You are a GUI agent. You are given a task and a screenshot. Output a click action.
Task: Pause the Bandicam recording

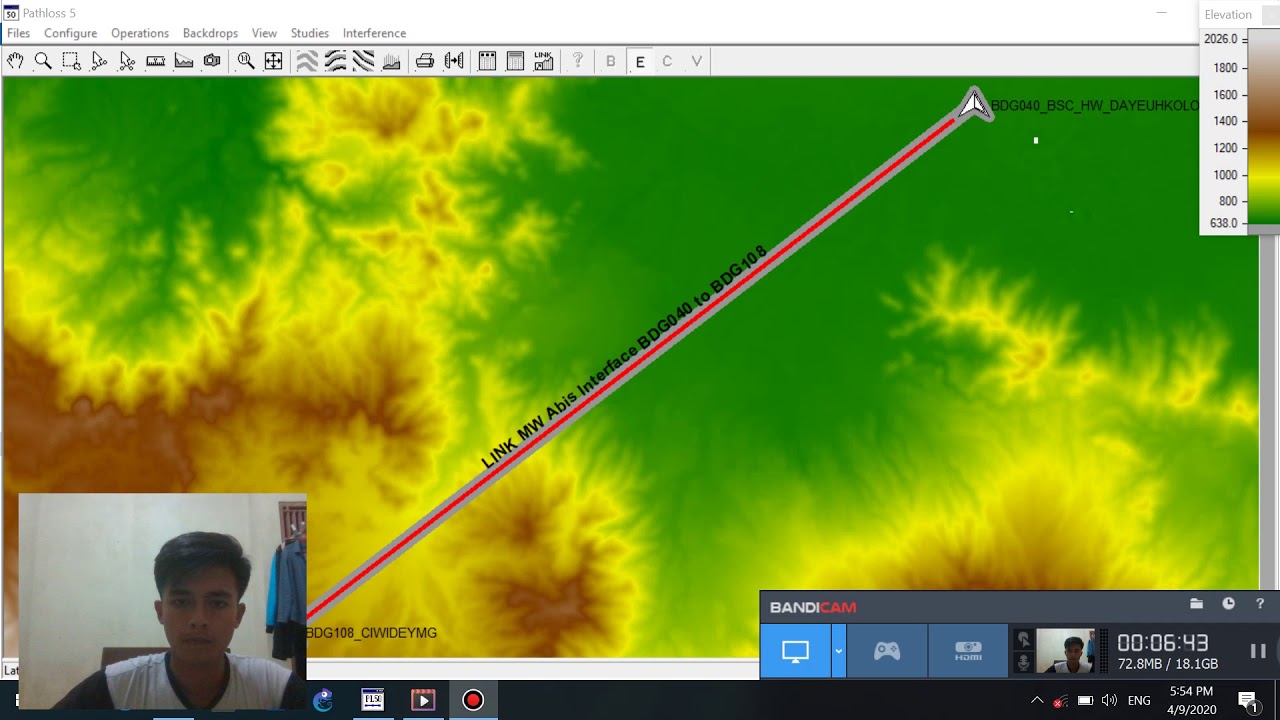pos(1258,651)
